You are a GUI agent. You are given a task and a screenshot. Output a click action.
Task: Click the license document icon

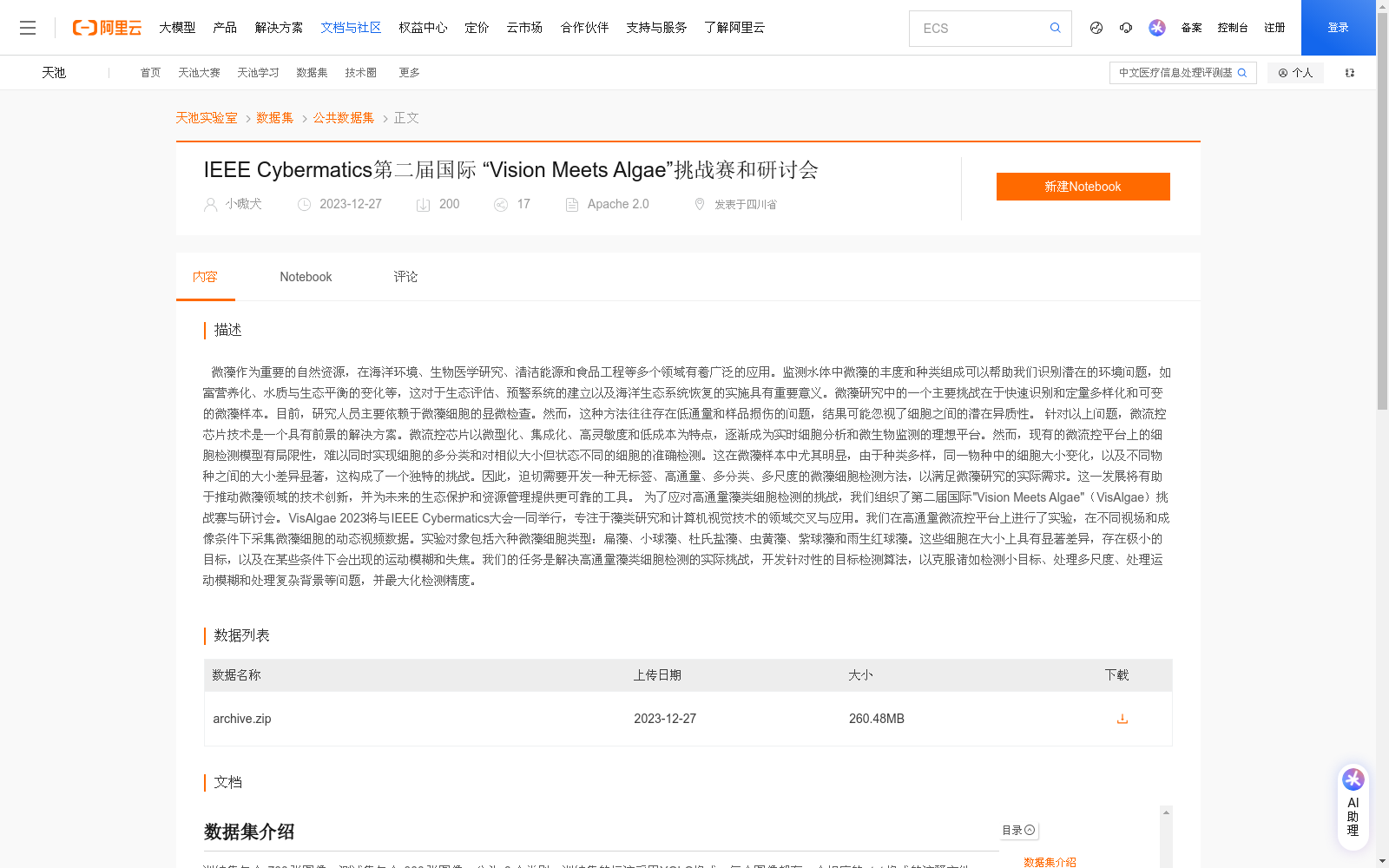(x=572, y=205)
